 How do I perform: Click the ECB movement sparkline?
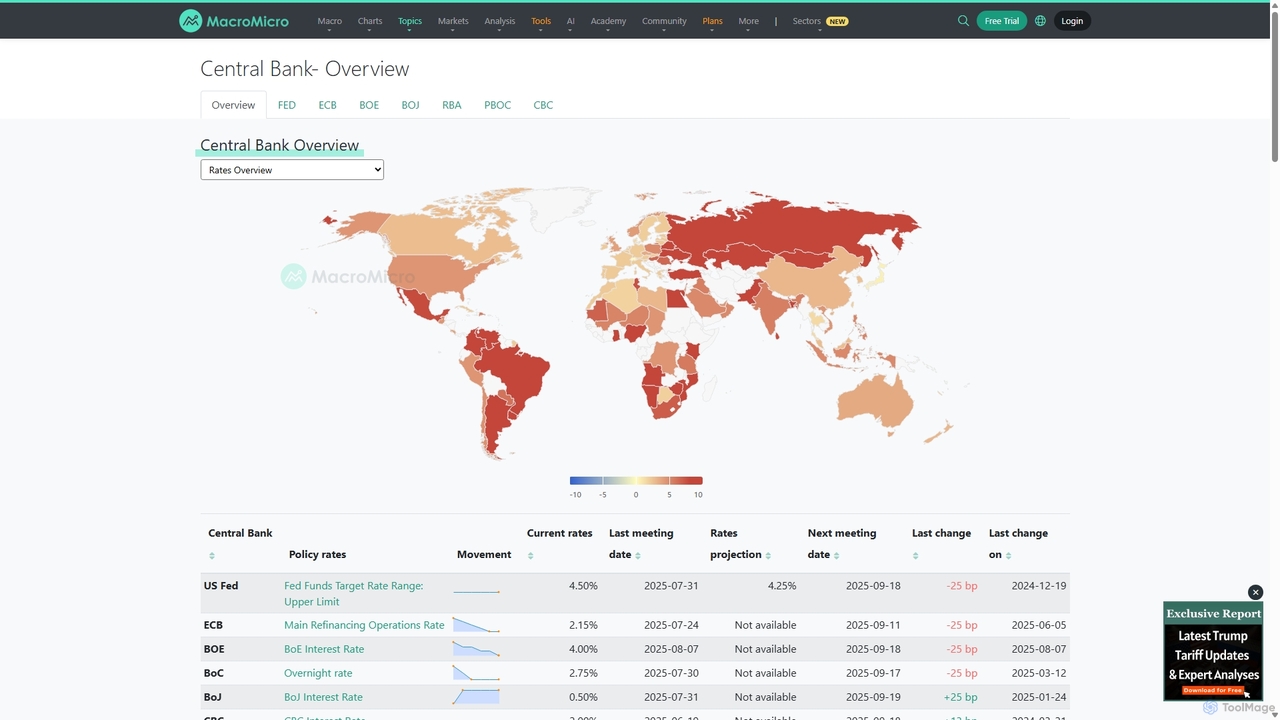point(476,625)
